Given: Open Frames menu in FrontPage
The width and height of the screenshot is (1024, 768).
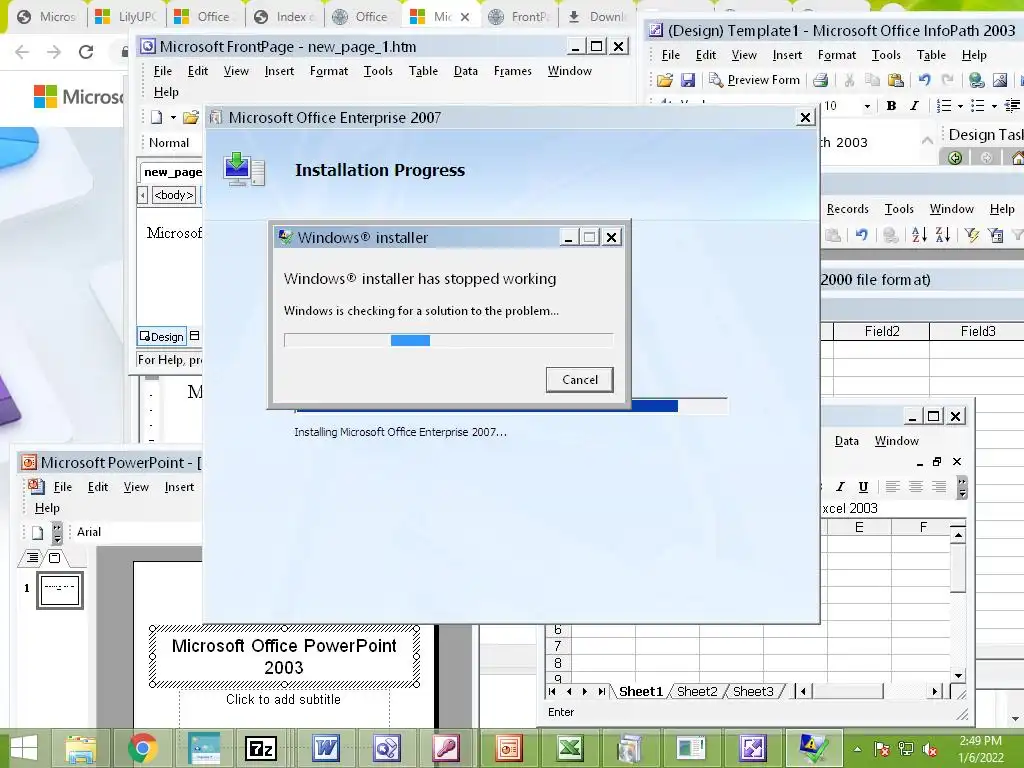Looking at the screenshot, I should [512, 71].
